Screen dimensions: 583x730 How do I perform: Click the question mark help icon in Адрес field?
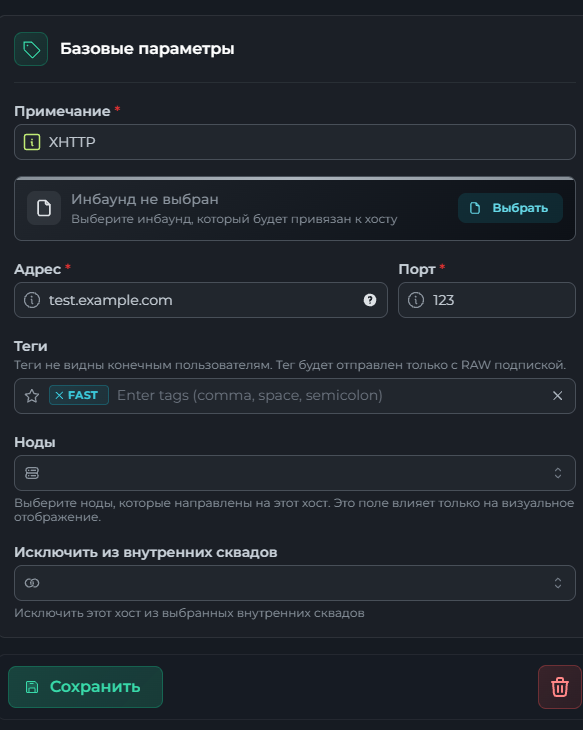pos(370,300)
